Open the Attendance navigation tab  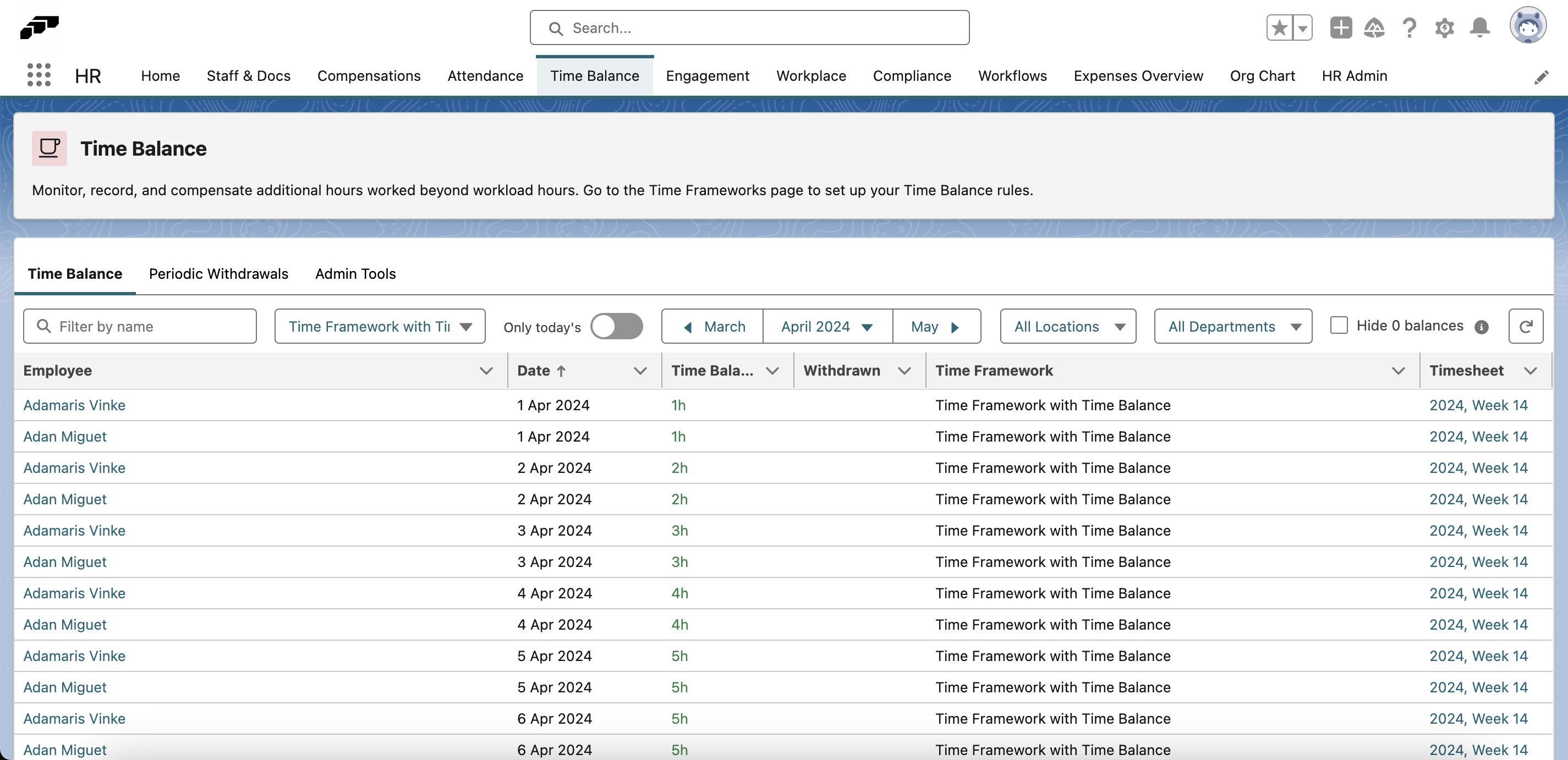(x=485, y=76)
